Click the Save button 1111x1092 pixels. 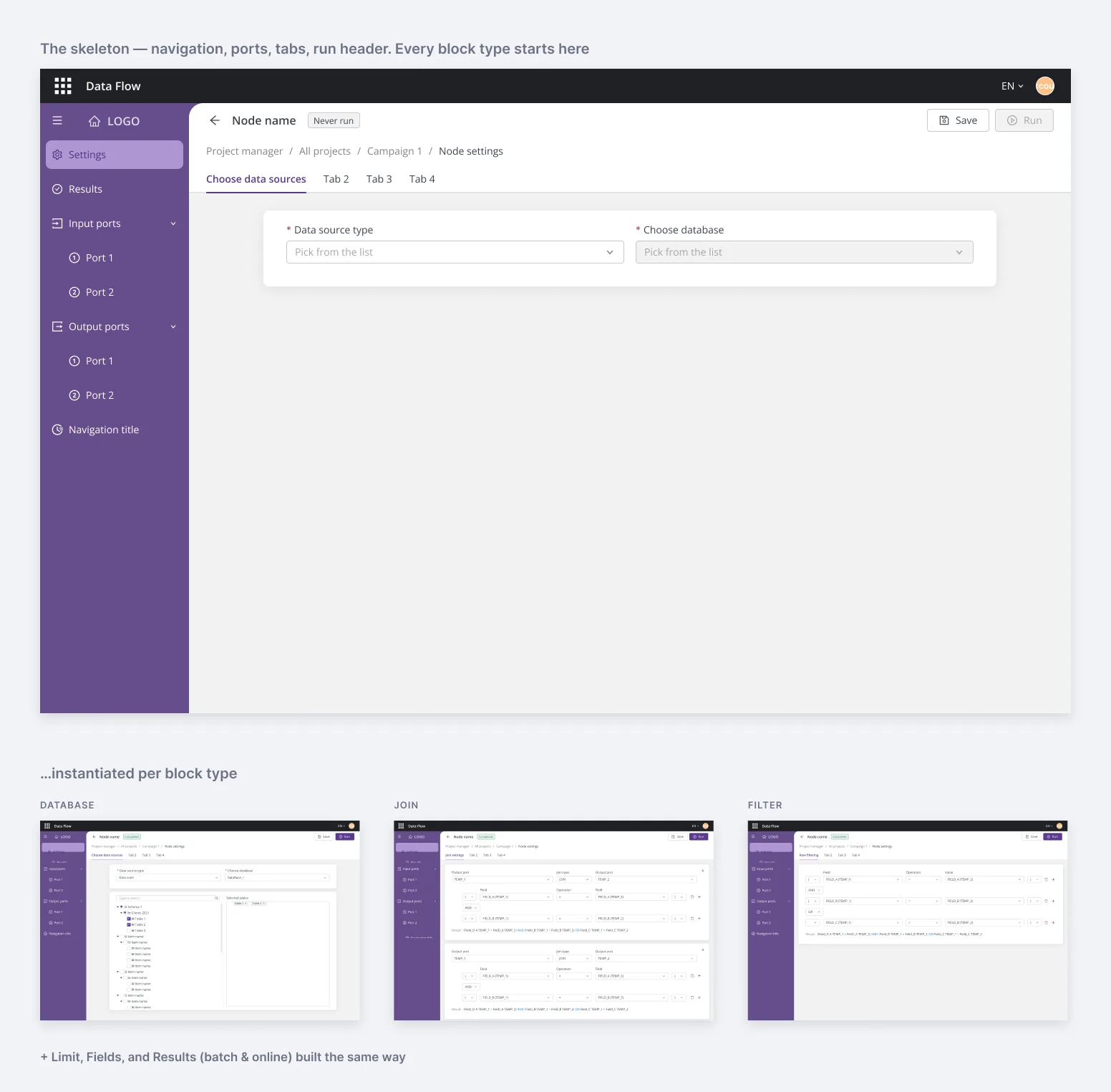(958, 120)
